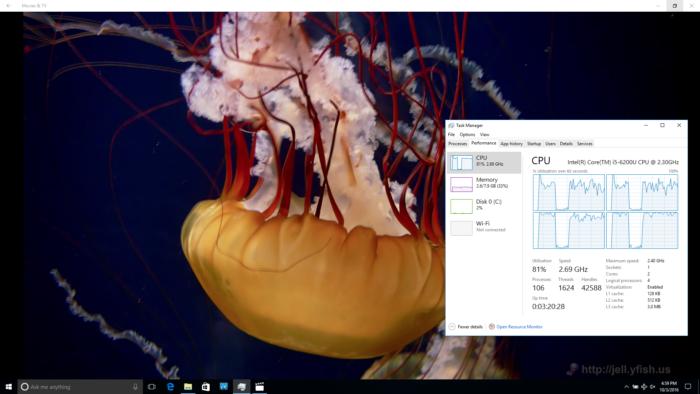The image size is (700, 394).
Task: Open Task View from taskbar
Action: point(152,386)
